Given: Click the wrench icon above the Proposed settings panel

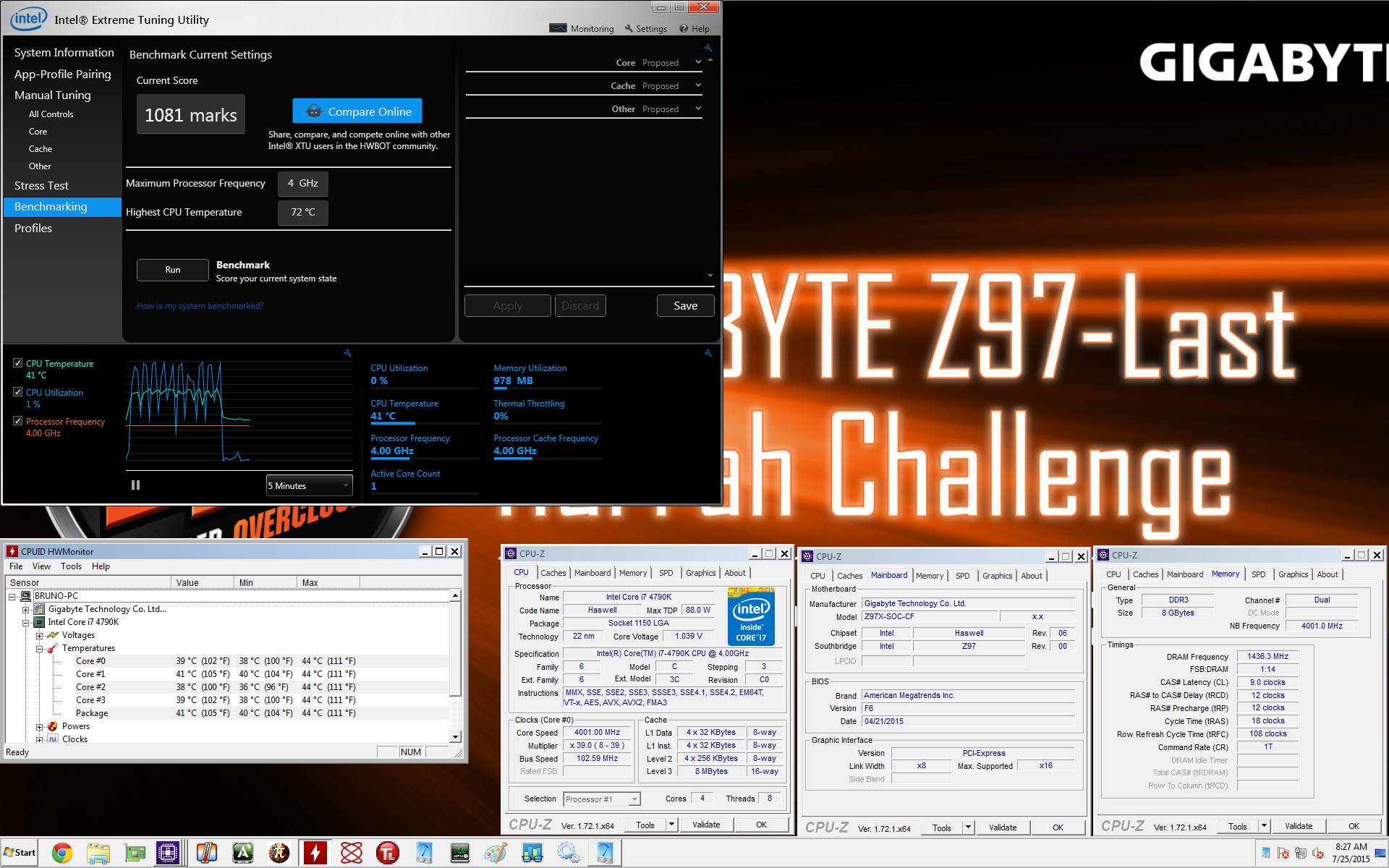Looking at the screenshot, I should (708, 48).
